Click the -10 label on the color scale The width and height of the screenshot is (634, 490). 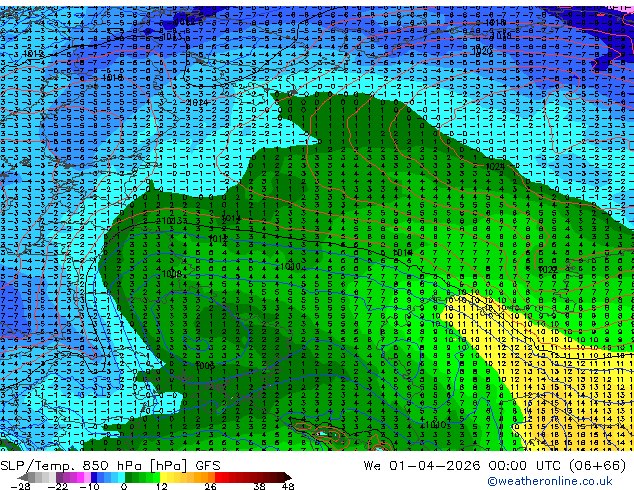[x=89, y=486]
